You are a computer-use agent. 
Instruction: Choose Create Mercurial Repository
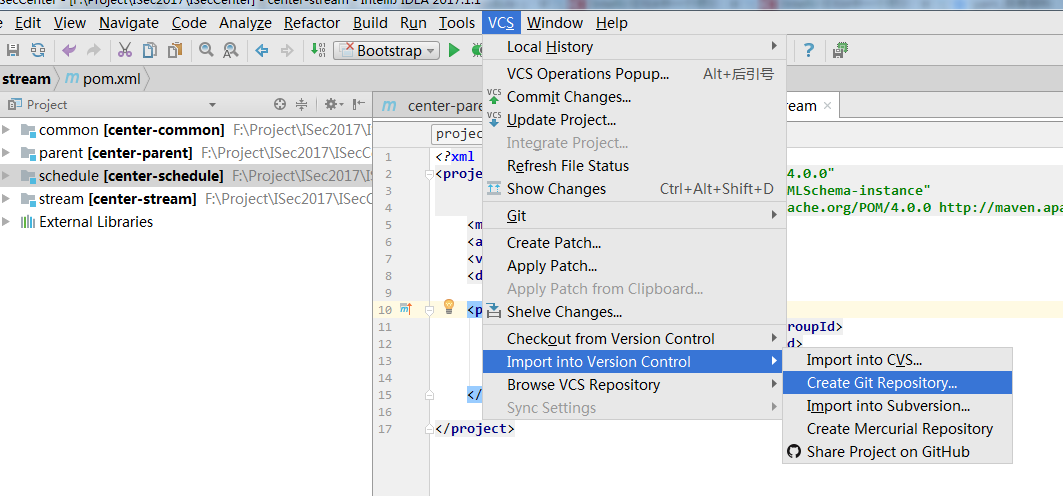tap(897, 429)
